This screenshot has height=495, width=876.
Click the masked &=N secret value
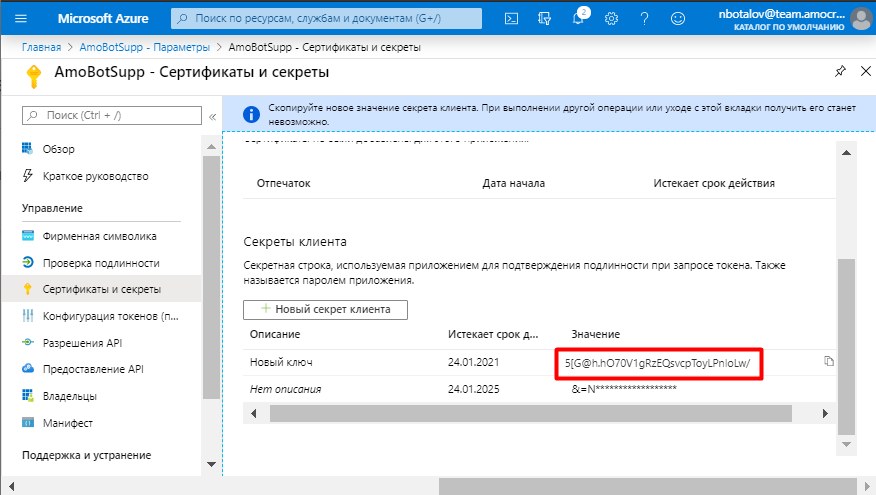tap(623, 389)
